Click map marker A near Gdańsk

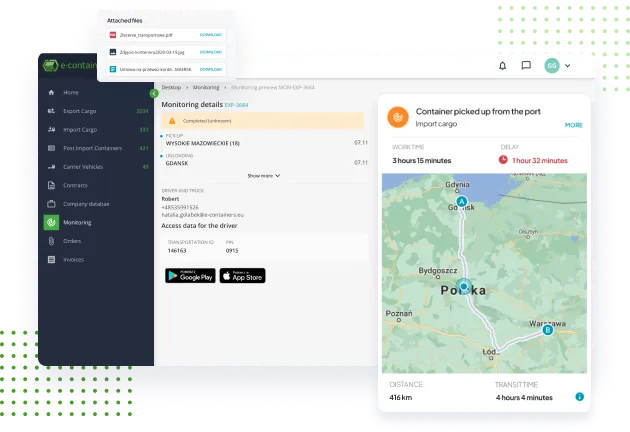pyautogui.click(x=462, y=201)
